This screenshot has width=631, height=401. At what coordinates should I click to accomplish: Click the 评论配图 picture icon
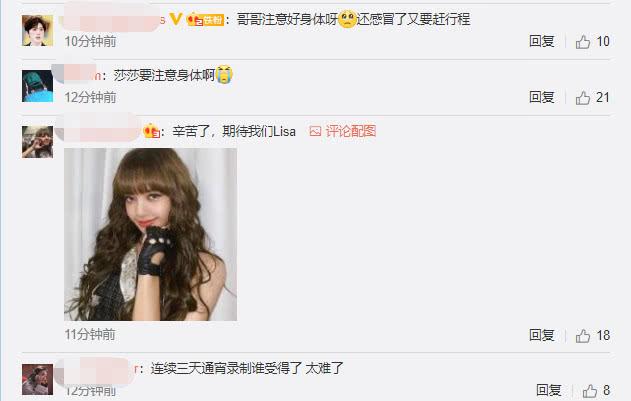coord(315,131)
